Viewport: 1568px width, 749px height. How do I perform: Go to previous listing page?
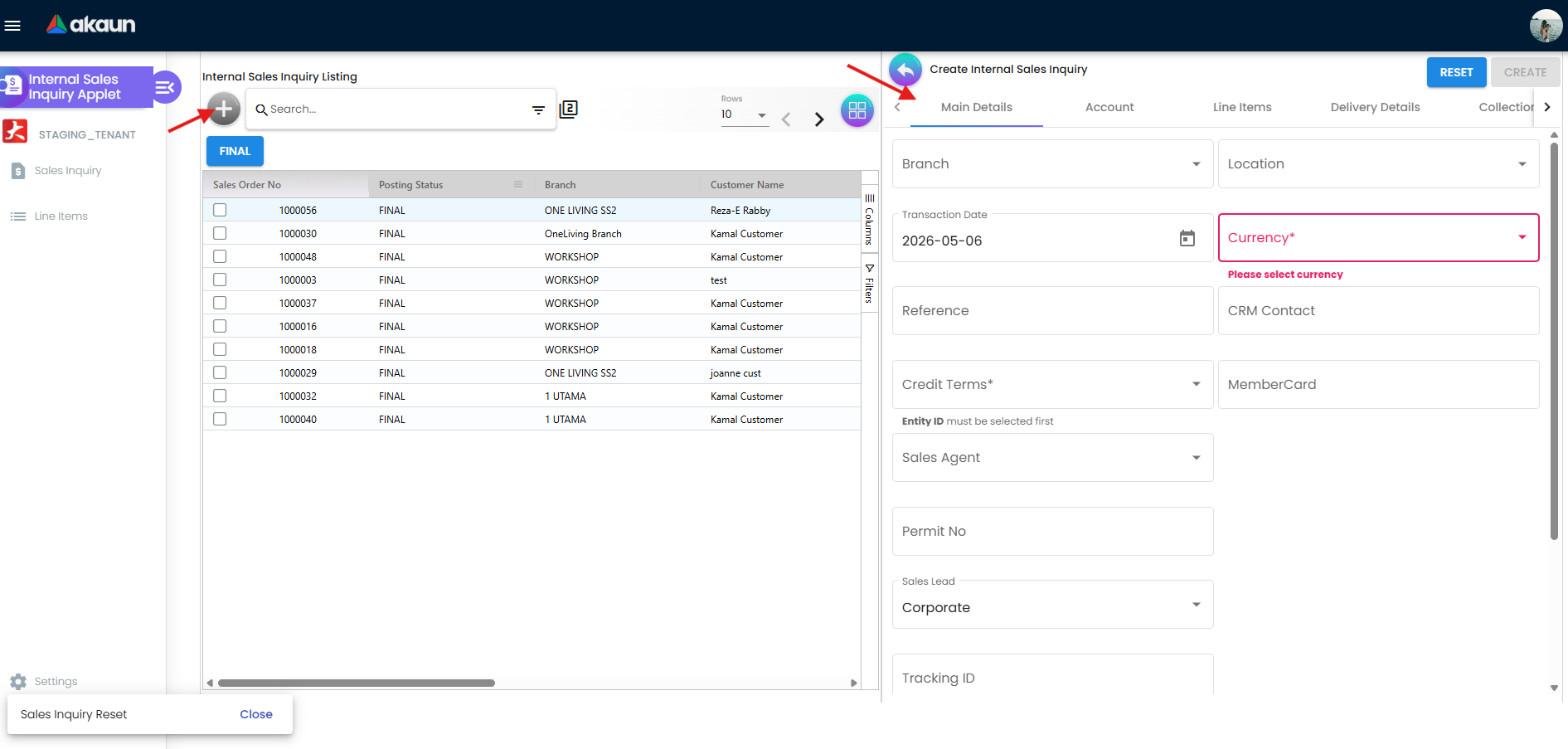[x=786, y=119]
